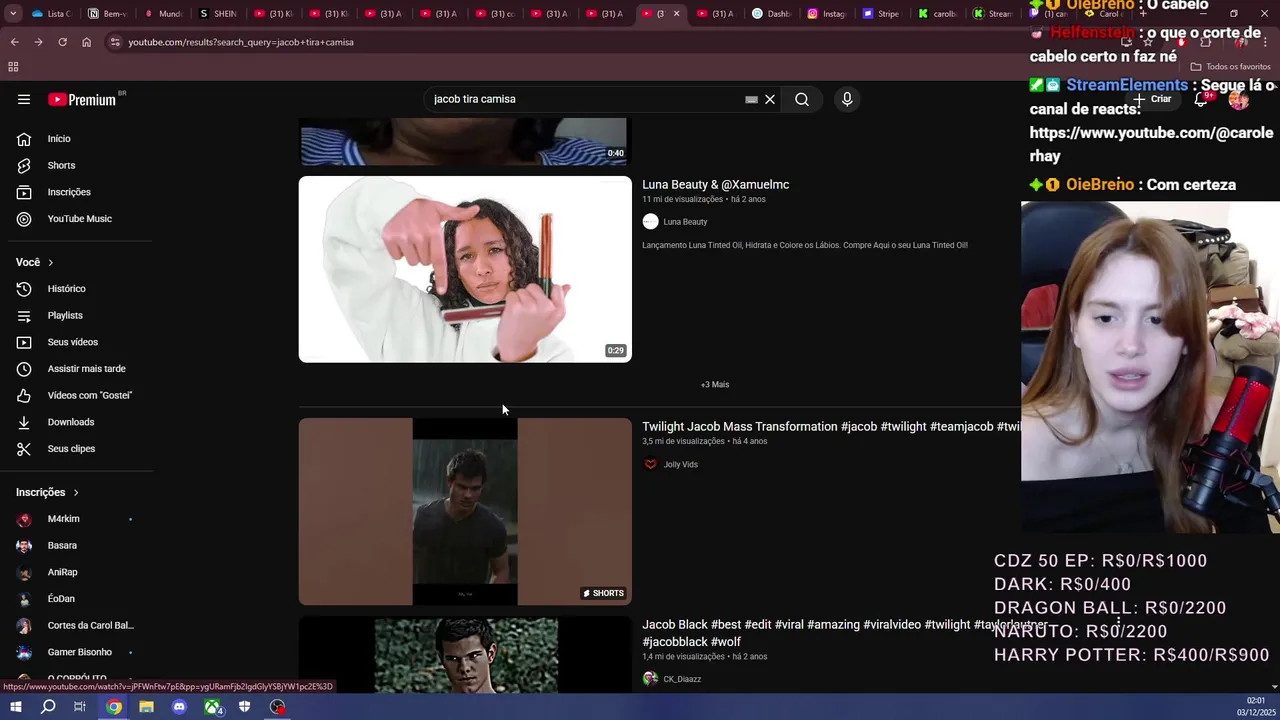Open the CK_Diaazz channel
This screenshot has height=720, width=1280.
point(682,679)
